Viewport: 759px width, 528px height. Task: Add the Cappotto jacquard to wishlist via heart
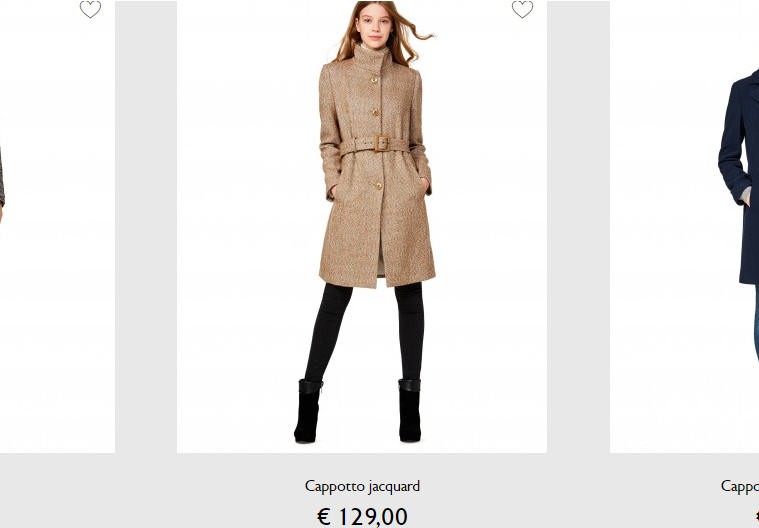coord(522,9)
